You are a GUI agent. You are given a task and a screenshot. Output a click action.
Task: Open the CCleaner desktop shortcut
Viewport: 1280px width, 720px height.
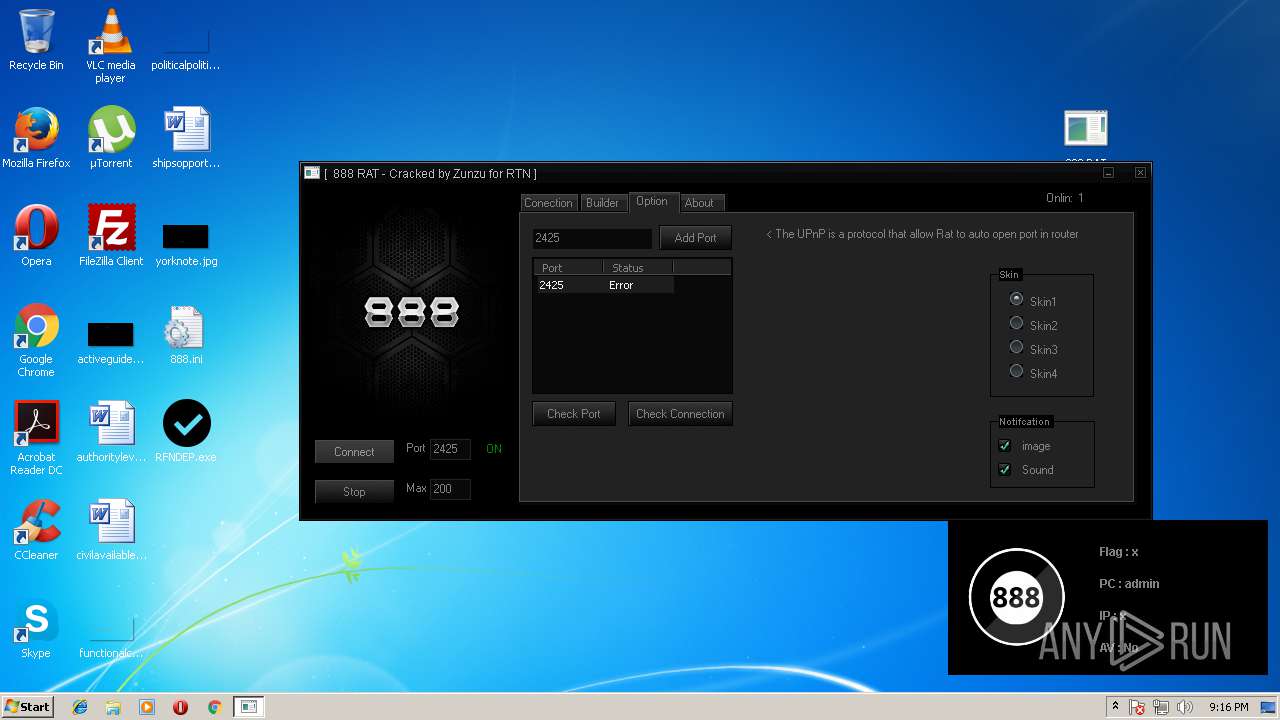pyautogui.click(x=36, y=530)
